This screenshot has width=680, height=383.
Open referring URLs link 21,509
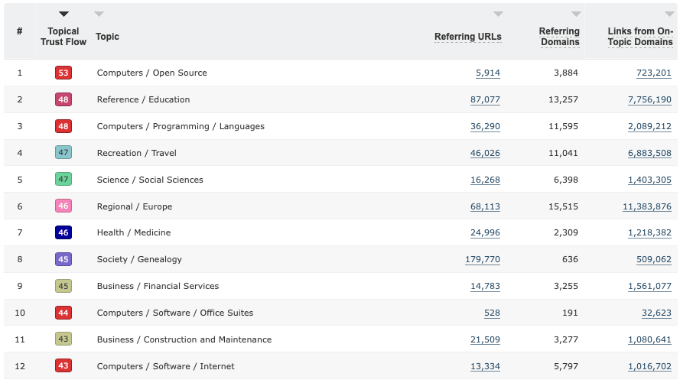pyautogui.click(x=485, y=340)
